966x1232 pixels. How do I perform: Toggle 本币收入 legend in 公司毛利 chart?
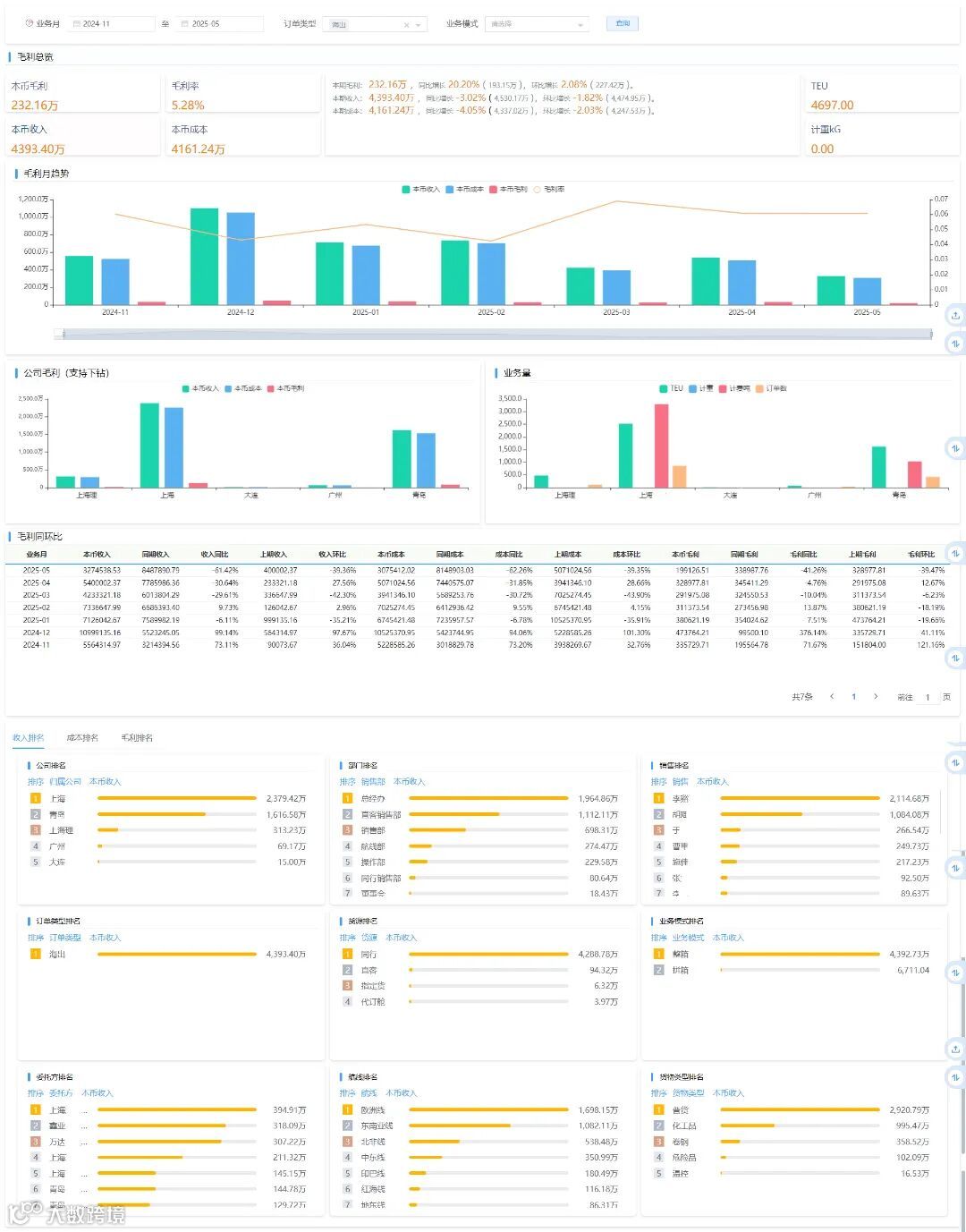click(x=200, y=388)
